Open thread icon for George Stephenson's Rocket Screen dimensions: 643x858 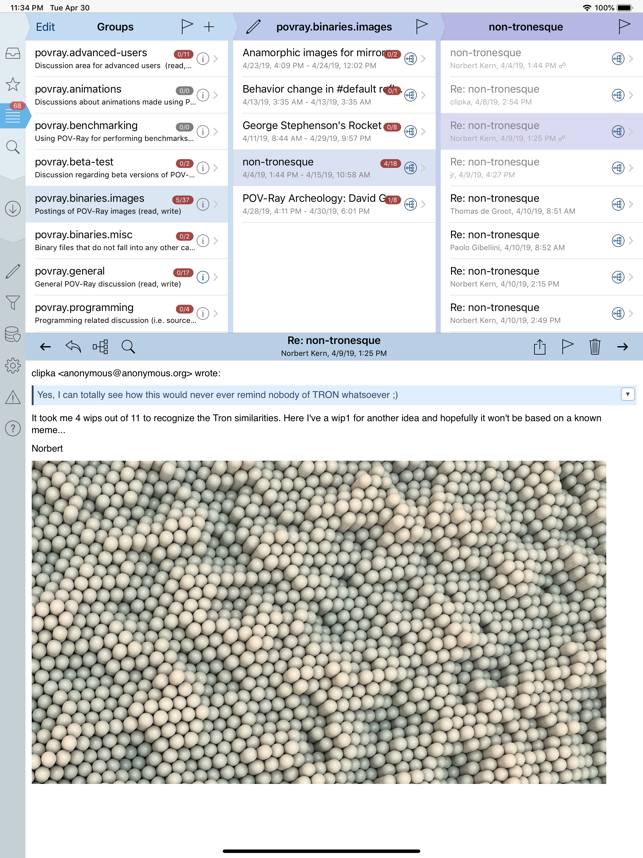coord(410,131)
